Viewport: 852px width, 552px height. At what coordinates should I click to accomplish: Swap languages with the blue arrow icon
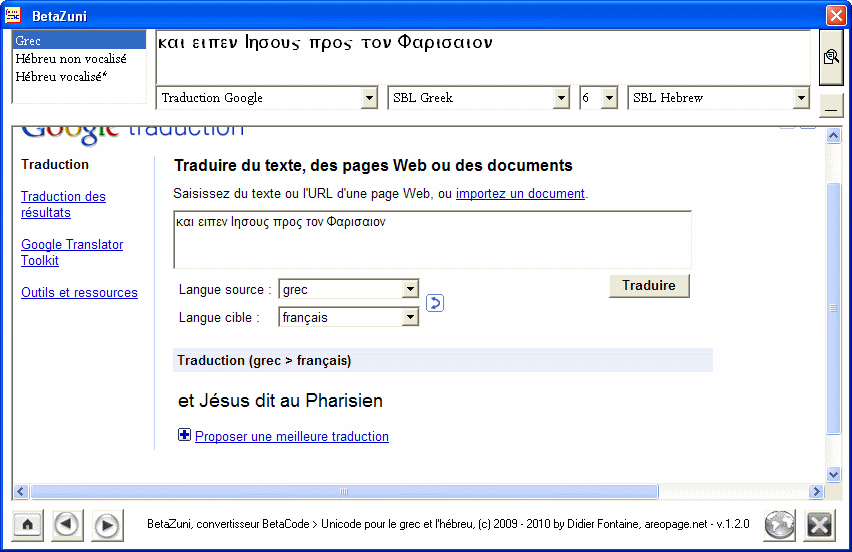(x=435, y=303)
